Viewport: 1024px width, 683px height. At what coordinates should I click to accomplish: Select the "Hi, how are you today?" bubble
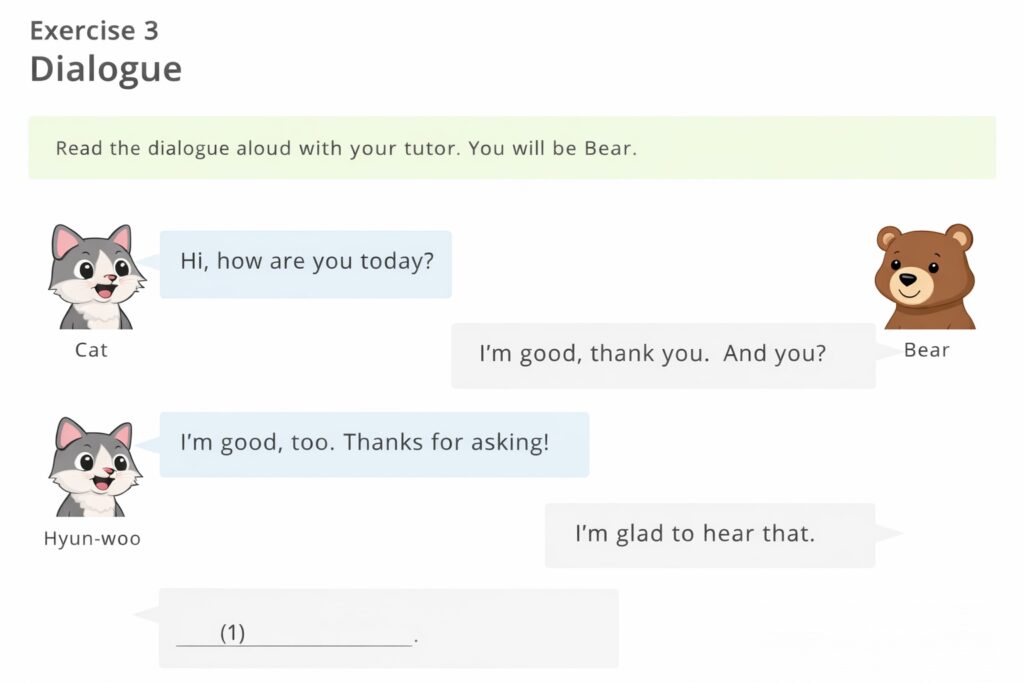click(x=305, y=264)
